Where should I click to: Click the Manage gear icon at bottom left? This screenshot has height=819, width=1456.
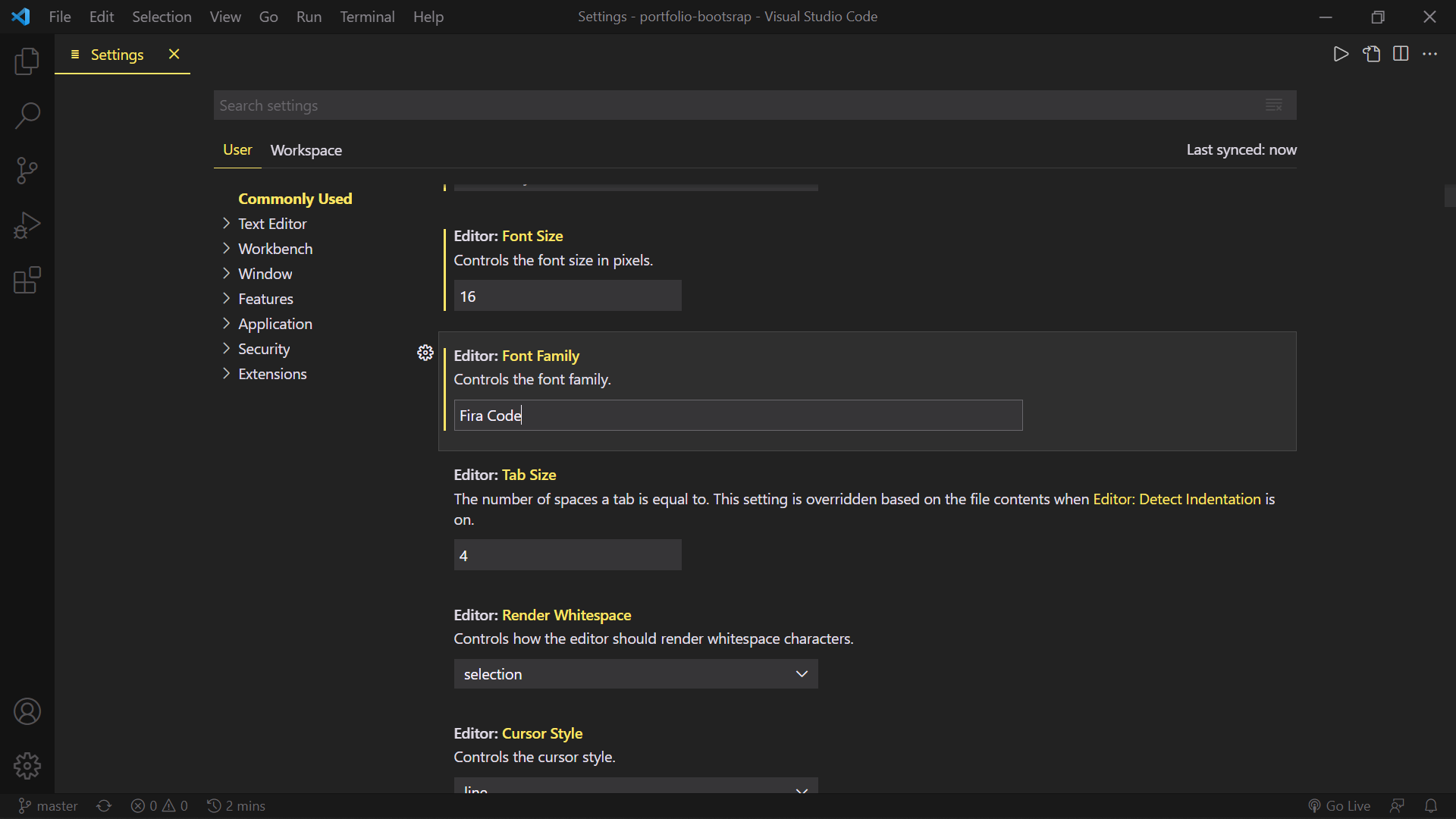pyautogui.click(x=27, y=766)
